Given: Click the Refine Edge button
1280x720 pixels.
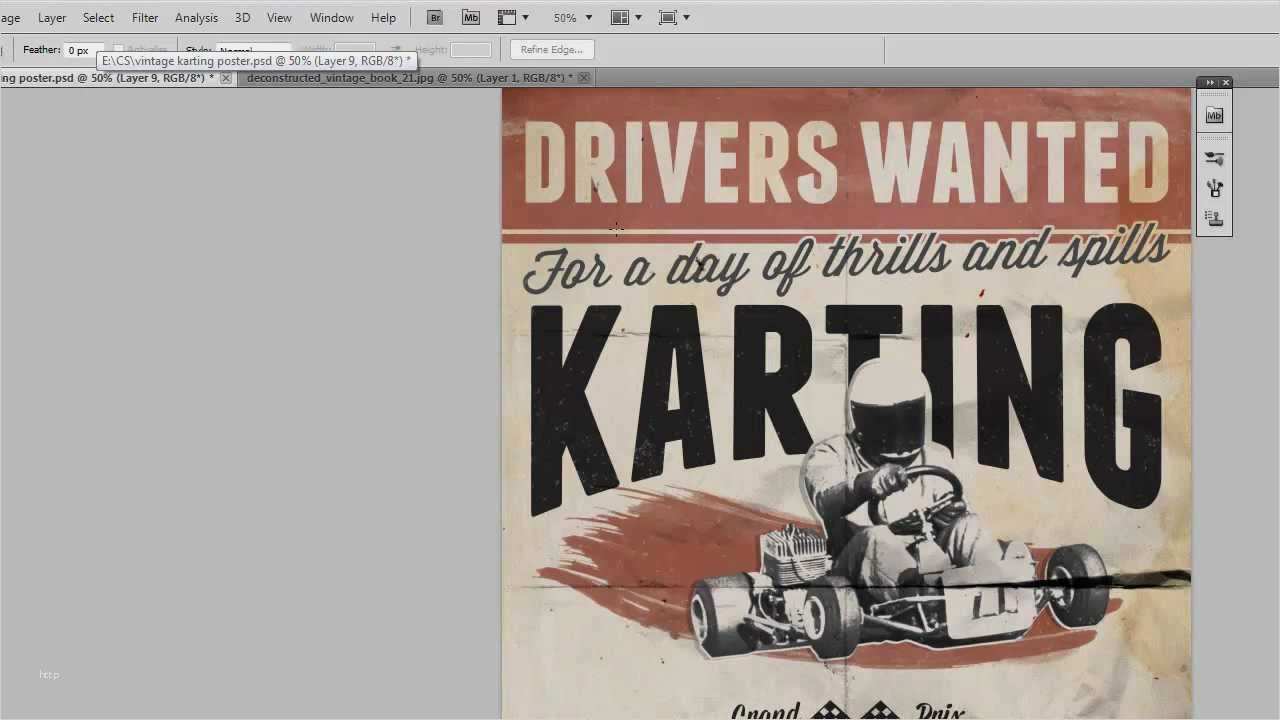Looking at the screenshot, I should (551, 49).
